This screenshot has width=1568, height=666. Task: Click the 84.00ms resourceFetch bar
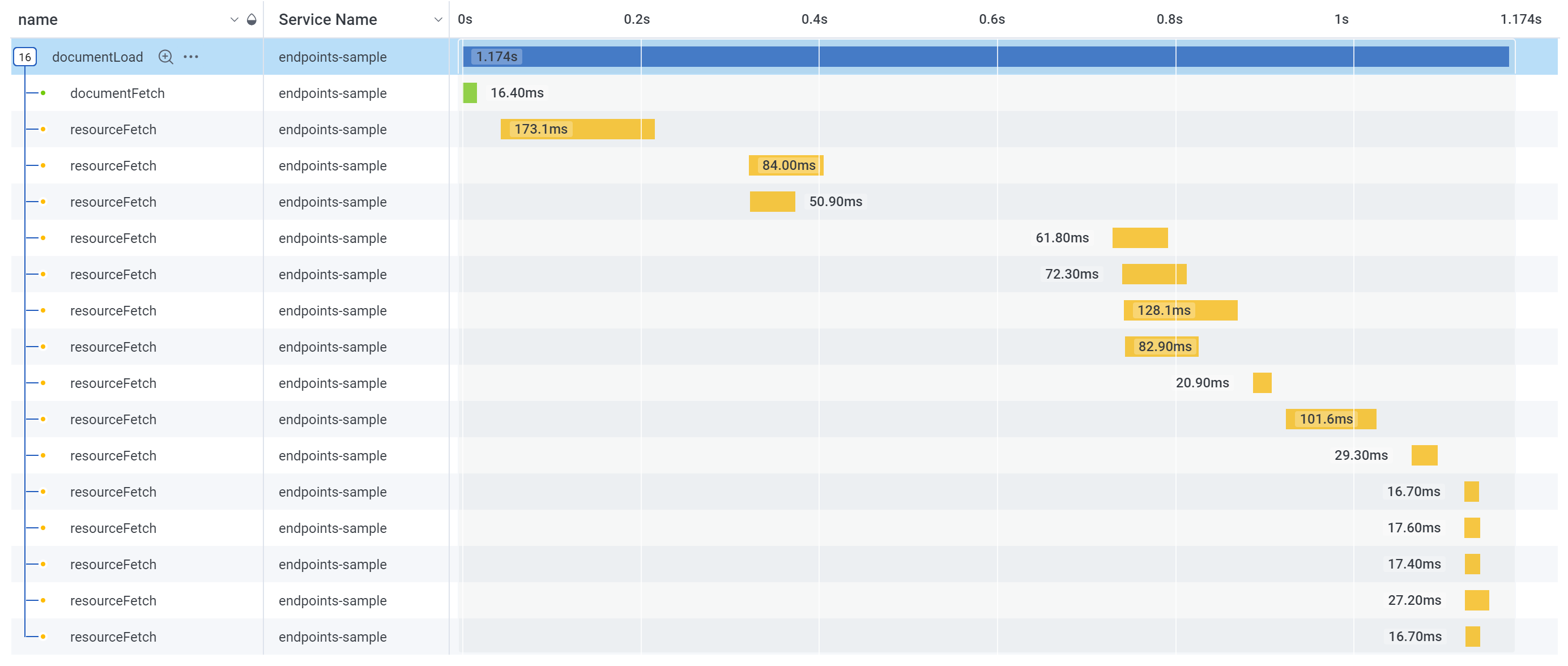click(786, 165)
